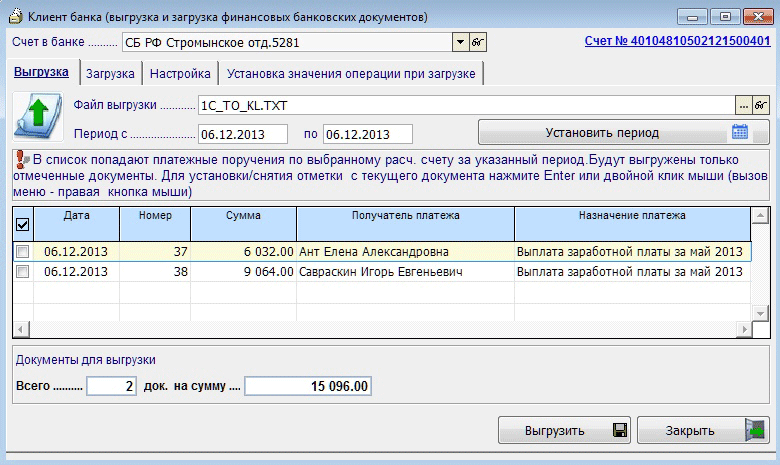Viewport: 780px width, 465px height.
Task: Switch to the Загрузка tab
Action: [110, 74]
